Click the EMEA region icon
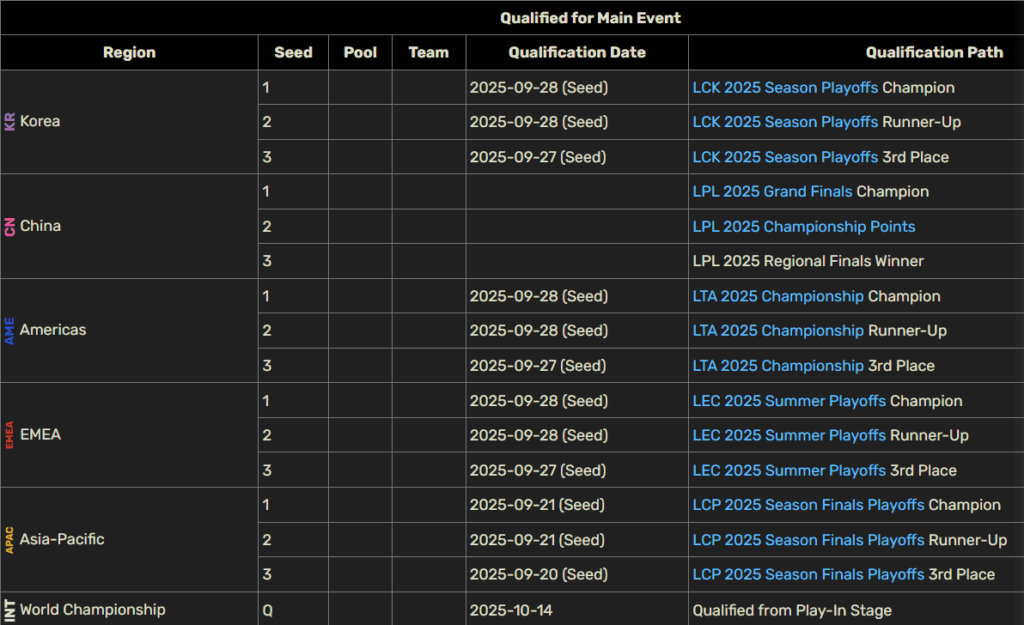This screenshot has width=1024, height=625. 10,435
